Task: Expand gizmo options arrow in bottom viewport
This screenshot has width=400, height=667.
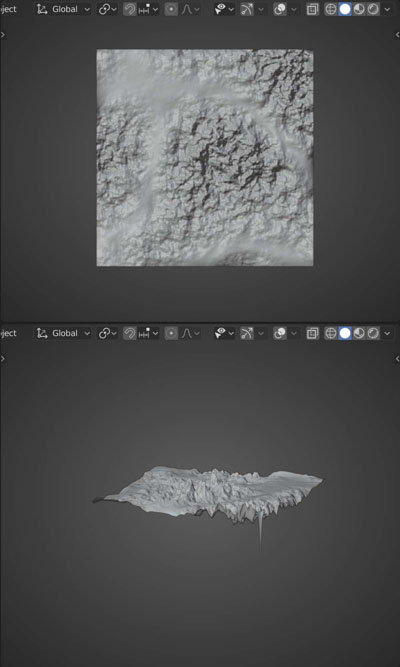Action: [x=260, y=333]
